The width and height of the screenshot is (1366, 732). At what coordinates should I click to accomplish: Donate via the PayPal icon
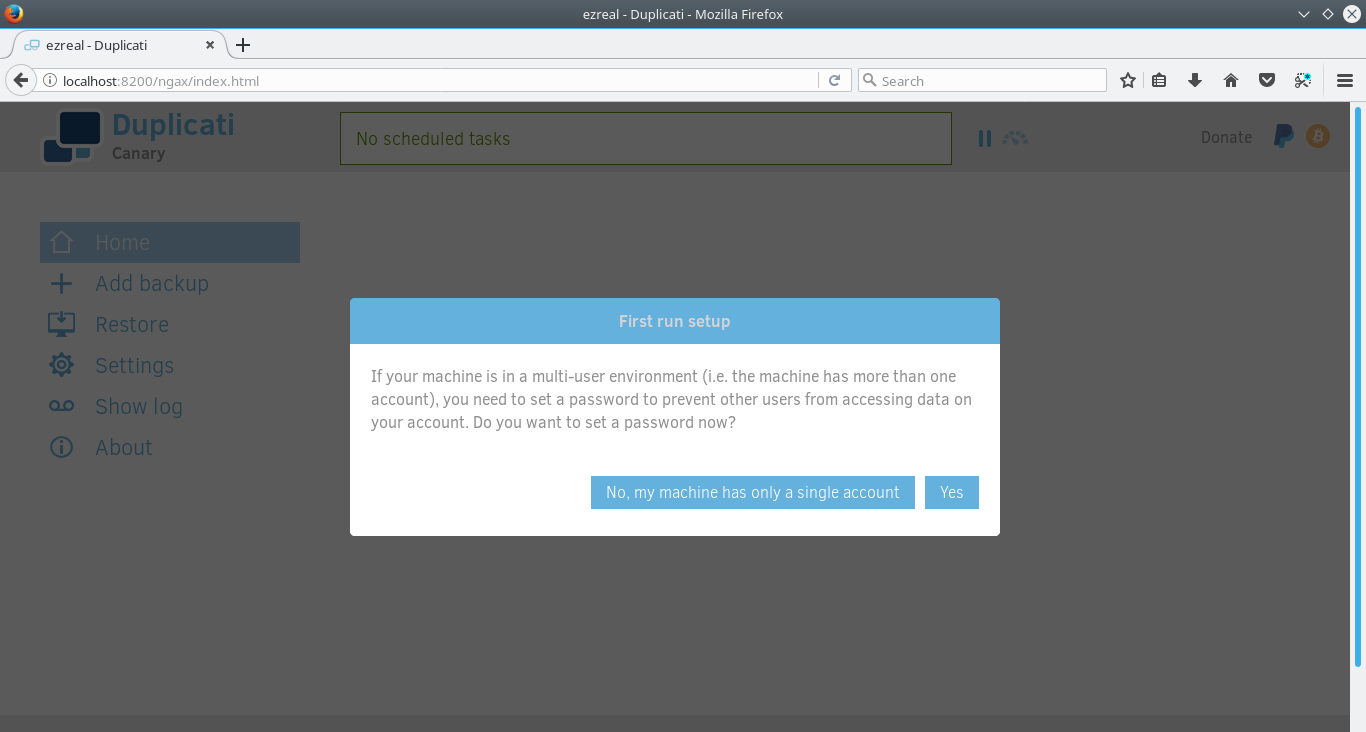[1283, 137]
